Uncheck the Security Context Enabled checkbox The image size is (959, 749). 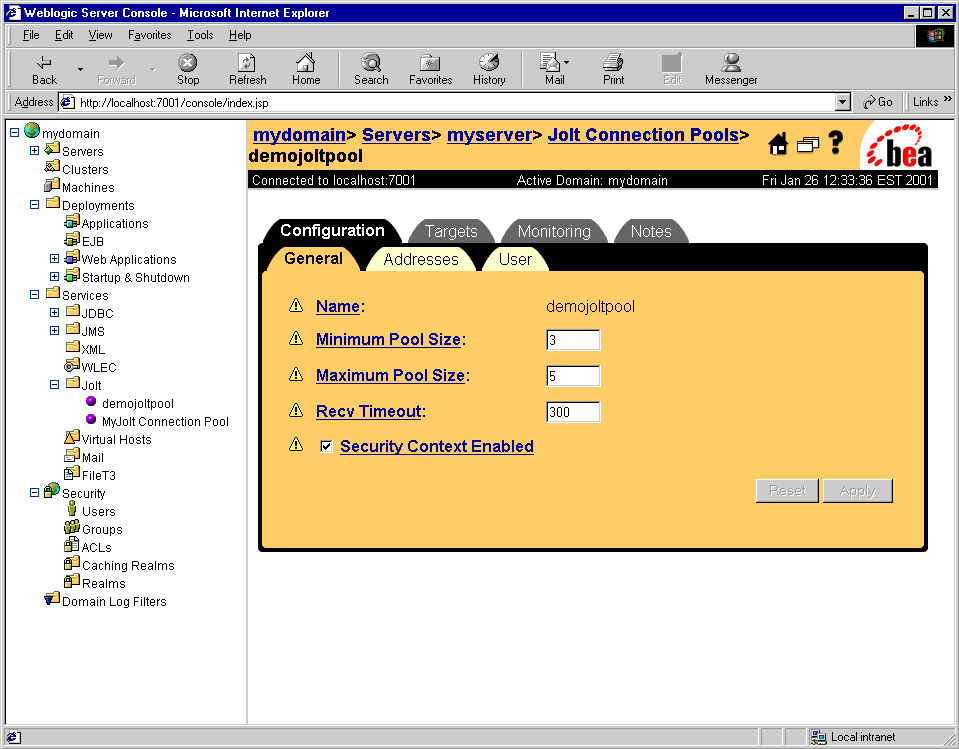point(326,446)
